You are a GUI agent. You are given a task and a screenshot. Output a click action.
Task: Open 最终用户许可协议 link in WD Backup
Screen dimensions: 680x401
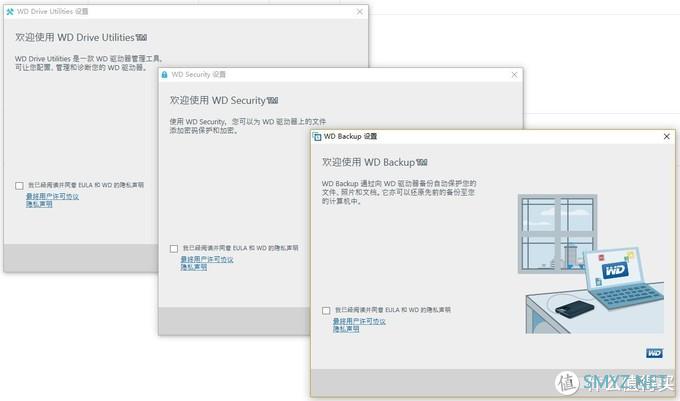tap(359, 321)
